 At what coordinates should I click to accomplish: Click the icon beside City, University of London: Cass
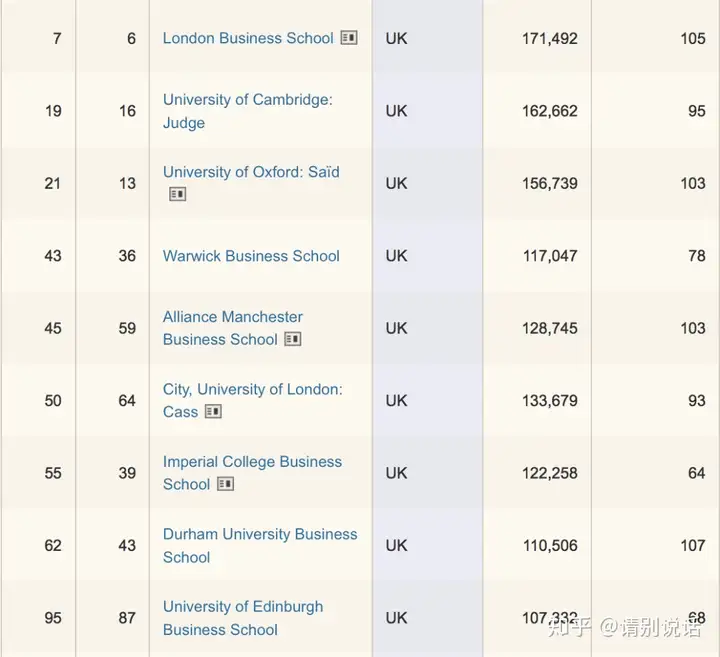pyautogui.click(x=213, y=412)
